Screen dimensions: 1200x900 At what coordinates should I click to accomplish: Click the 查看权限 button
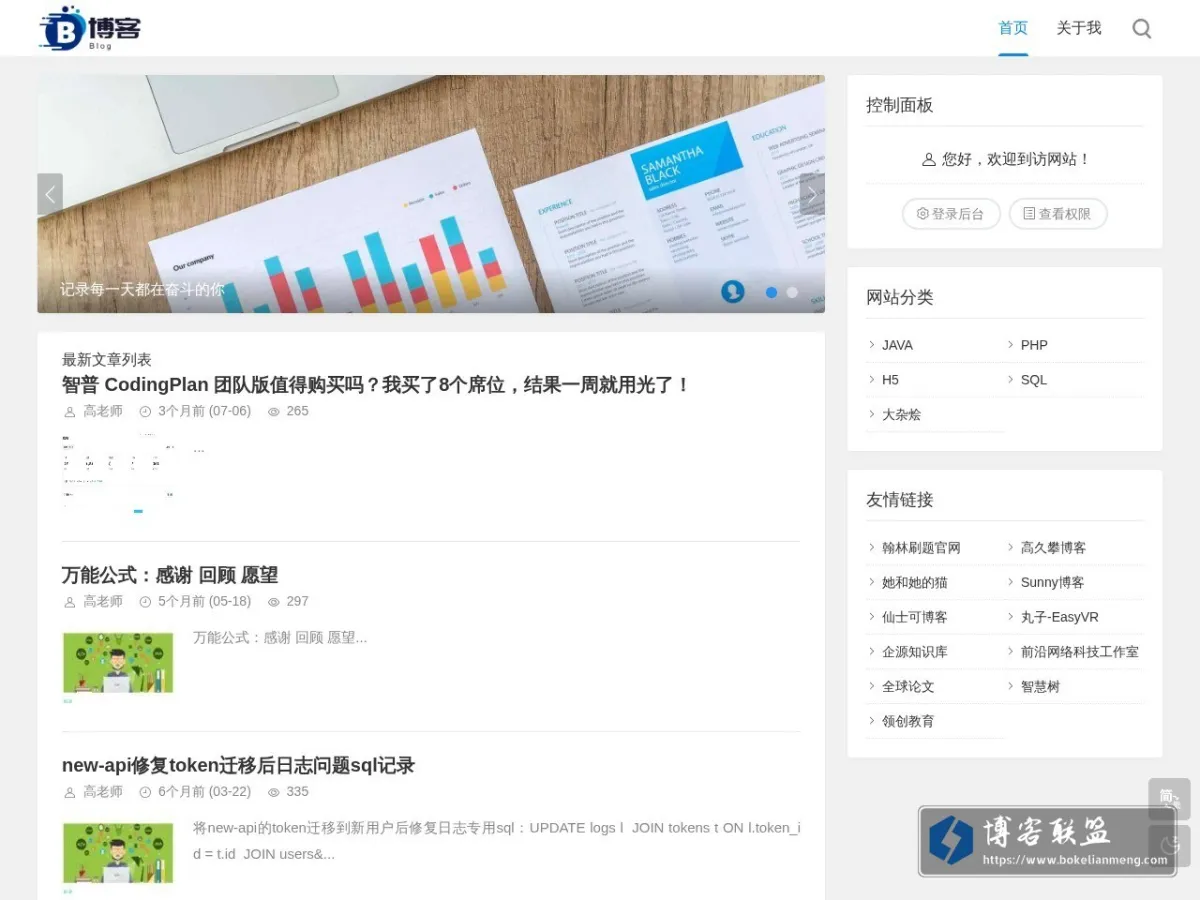[1058, 213]
